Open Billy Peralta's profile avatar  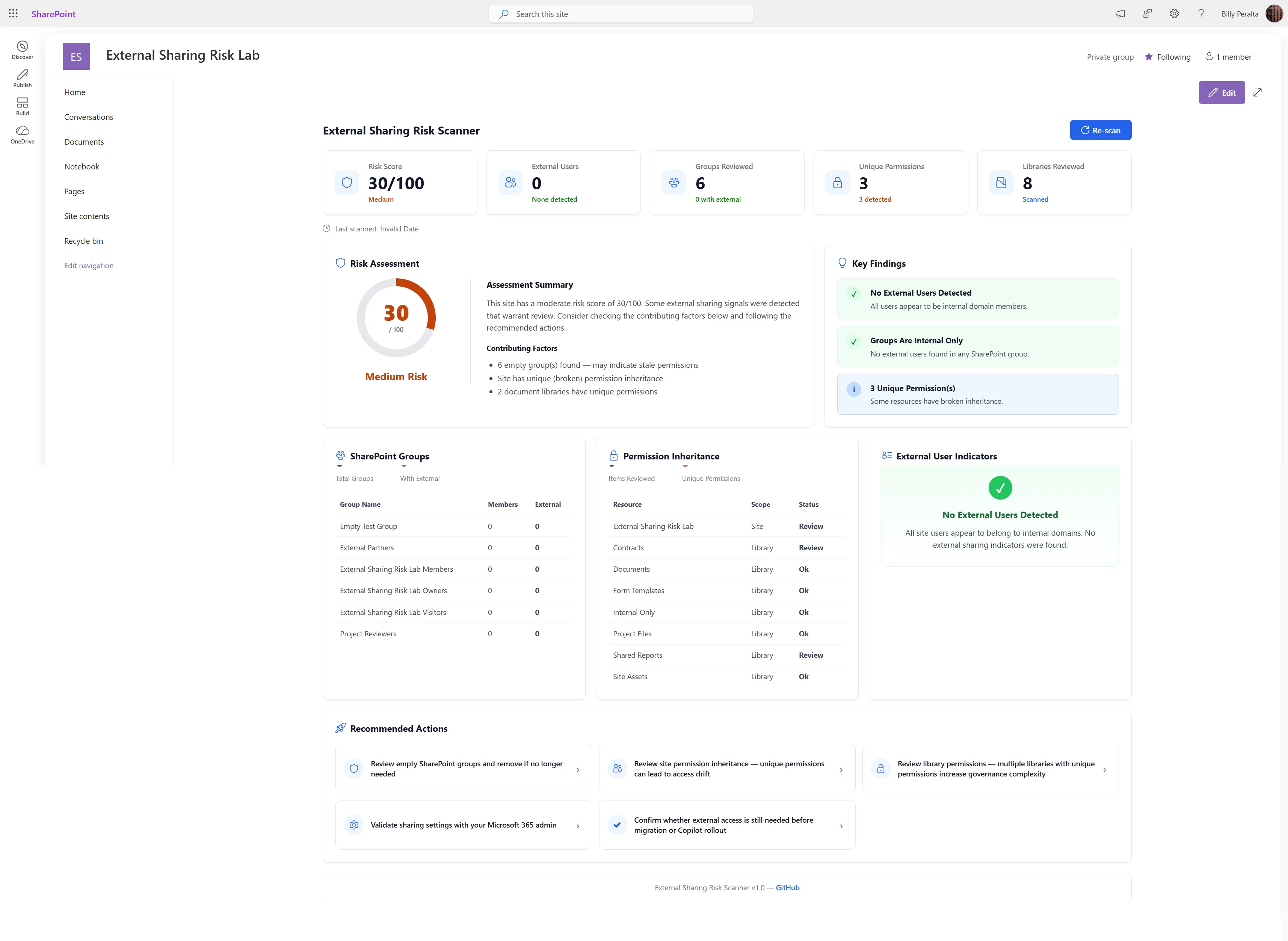point(1274,14)
